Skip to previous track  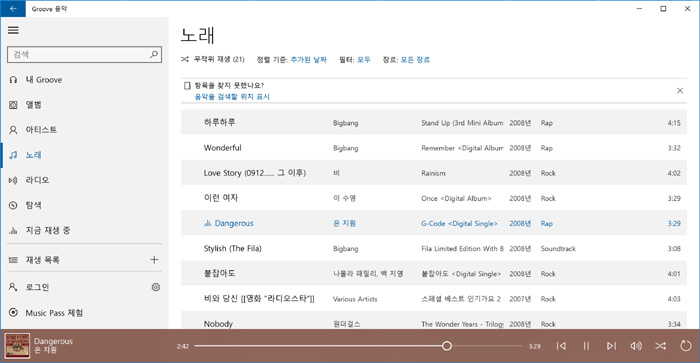tap(561, 346)
